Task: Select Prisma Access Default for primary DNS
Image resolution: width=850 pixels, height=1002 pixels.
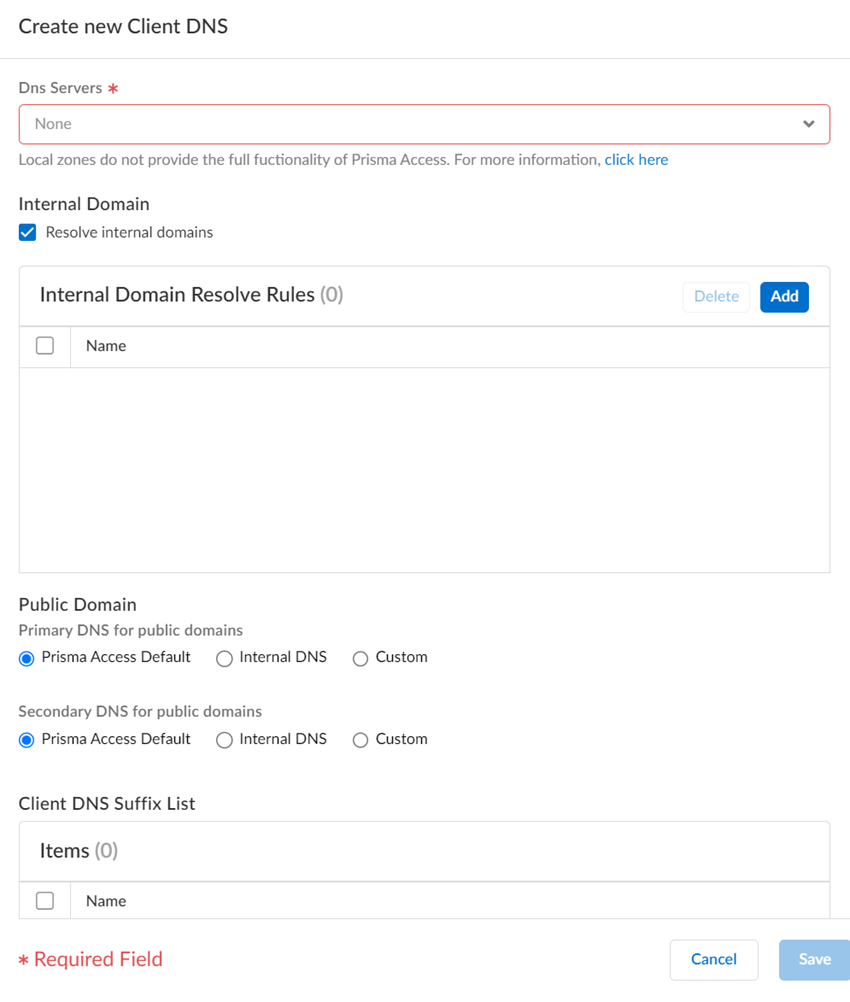Action: point(25,657)
